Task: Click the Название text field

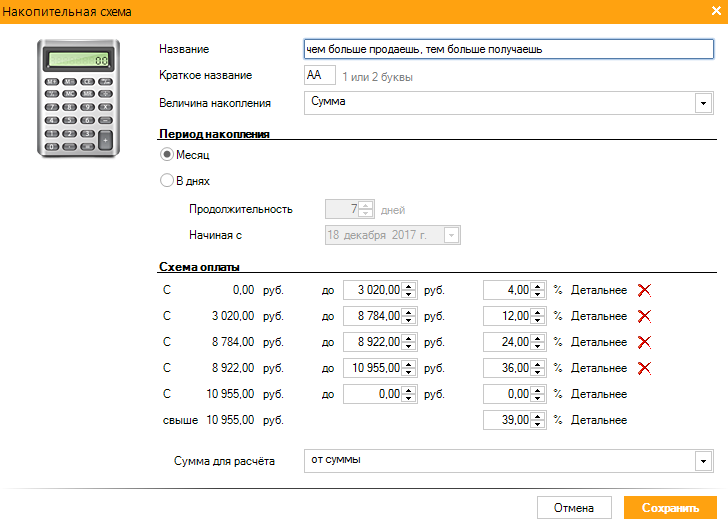Action: (x=509, y=49)
